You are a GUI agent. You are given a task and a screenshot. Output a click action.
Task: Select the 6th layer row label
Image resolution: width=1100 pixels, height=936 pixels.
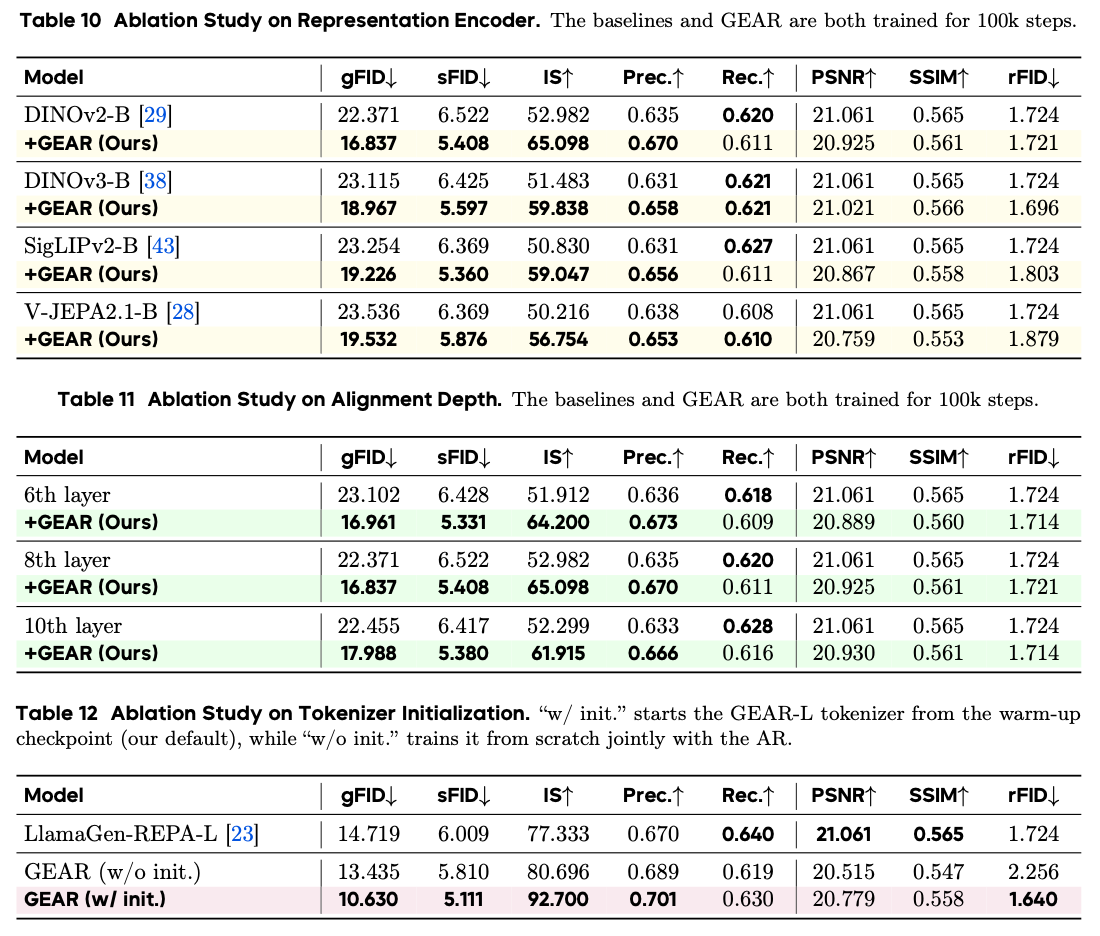pos(67,495)
